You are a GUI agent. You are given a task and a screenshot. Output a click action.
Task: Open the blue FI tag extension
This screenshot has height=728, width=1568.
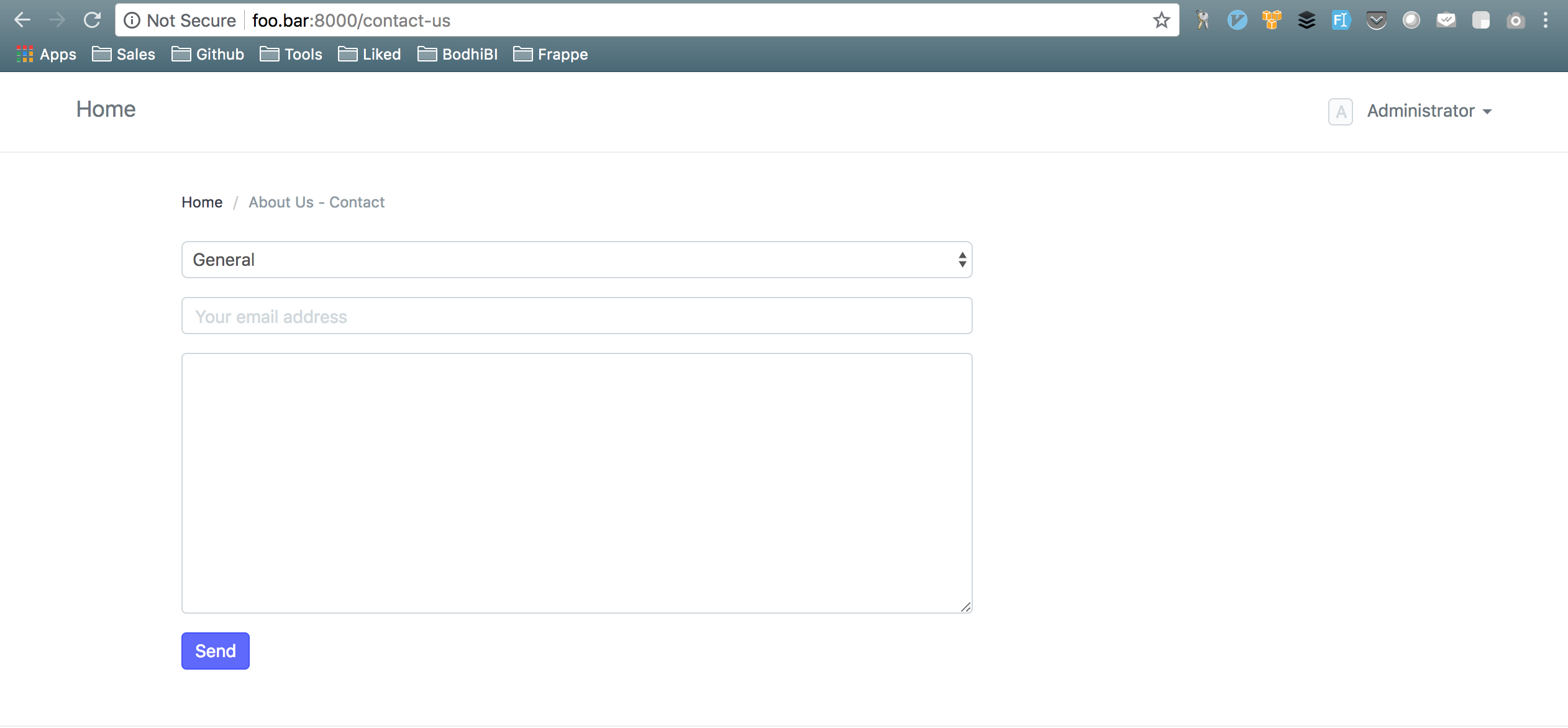click(1341, 20)
